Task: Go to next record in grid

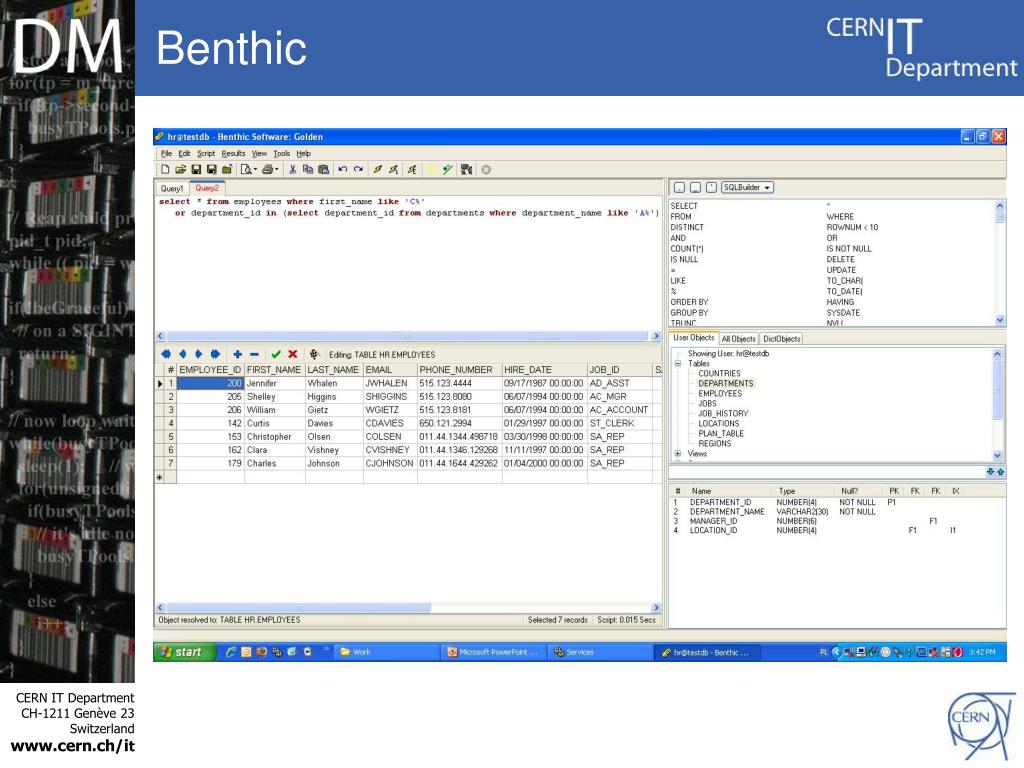Action: click(199, 354)
